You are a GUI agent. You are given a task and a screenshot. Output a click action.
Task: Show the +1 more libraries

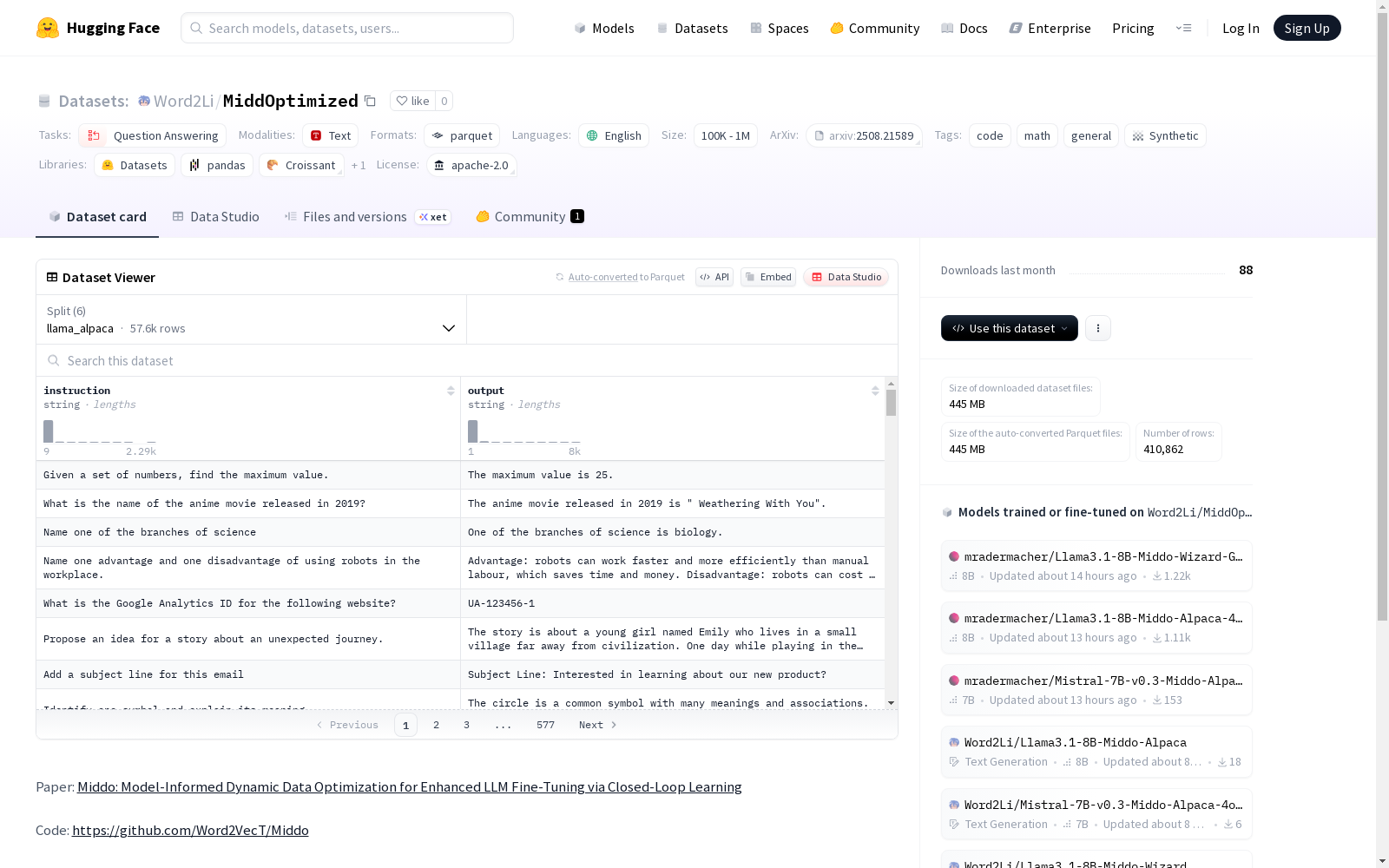359,165
